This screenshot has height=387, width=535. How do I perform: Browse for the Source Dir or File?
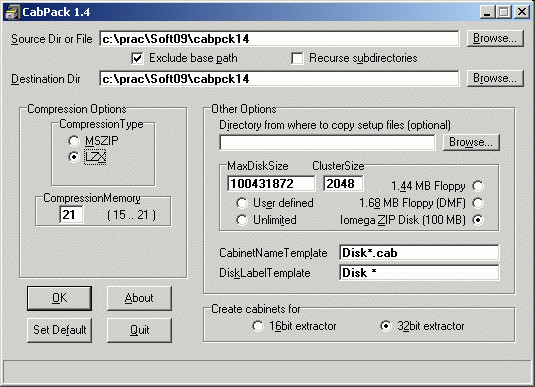pyautogui.click(x=495, y=39)
